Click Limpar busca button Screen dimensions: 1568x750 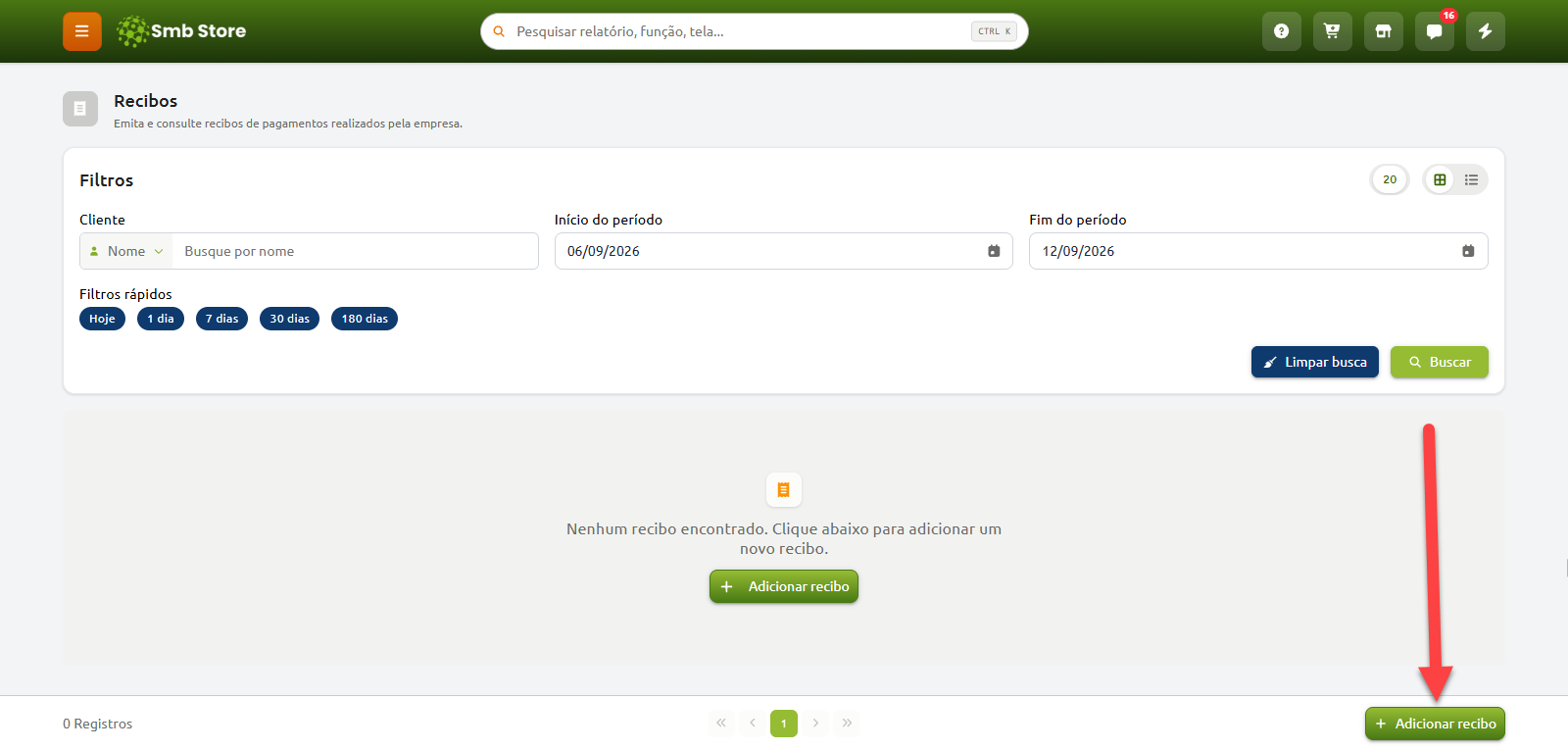click(1314, 362)
